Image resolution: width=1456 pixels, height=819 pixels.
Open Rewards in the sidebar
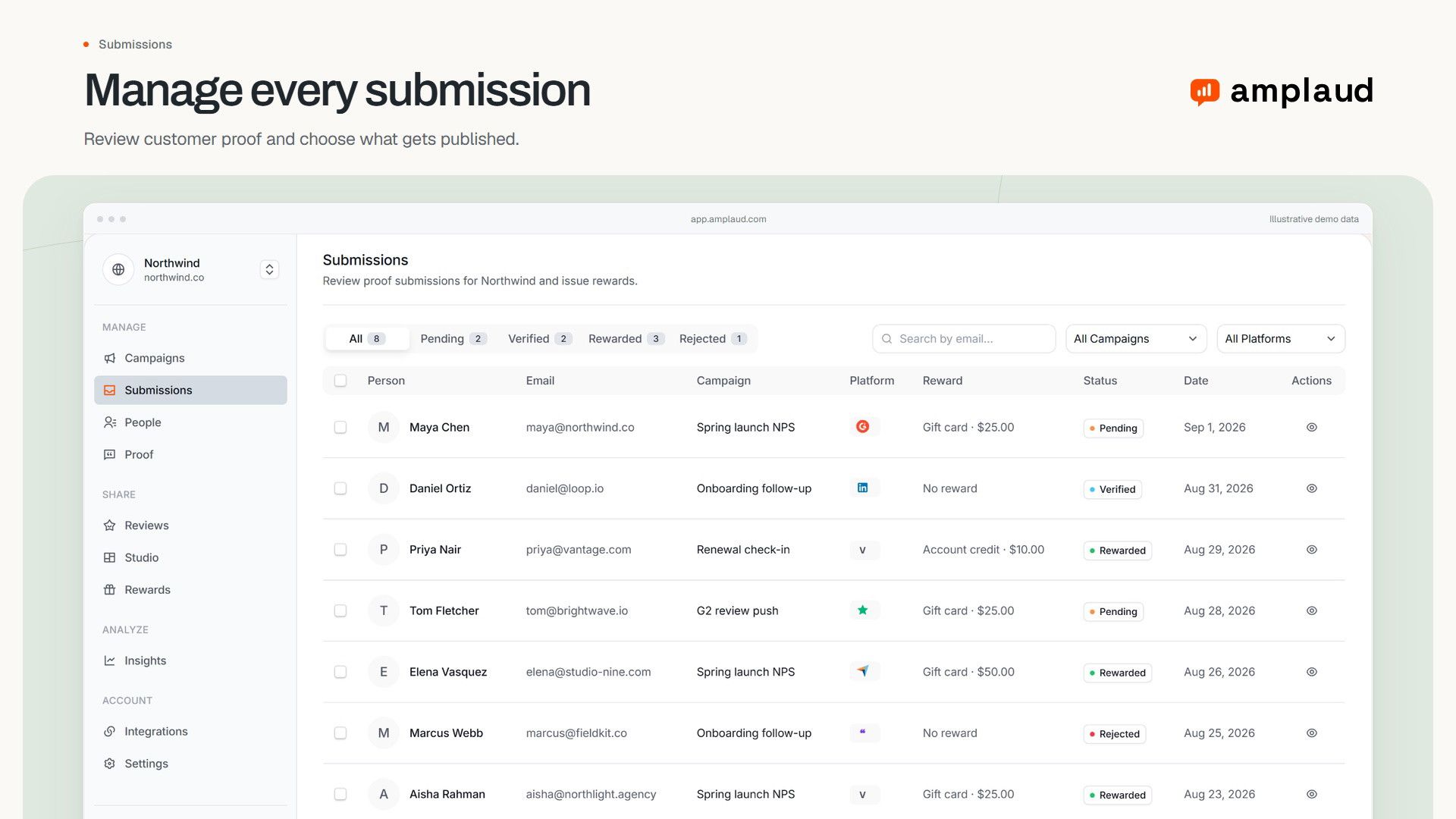point(190,590)
